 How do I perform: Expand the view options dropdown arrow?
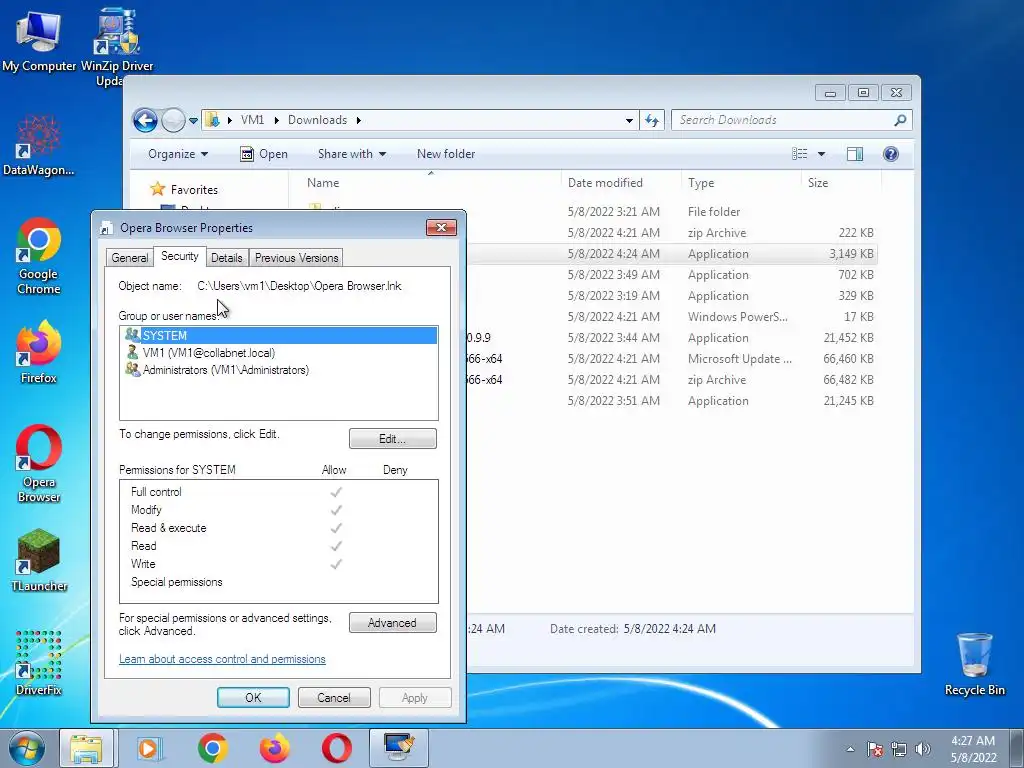pyautogui.click(x=822, y=154)
